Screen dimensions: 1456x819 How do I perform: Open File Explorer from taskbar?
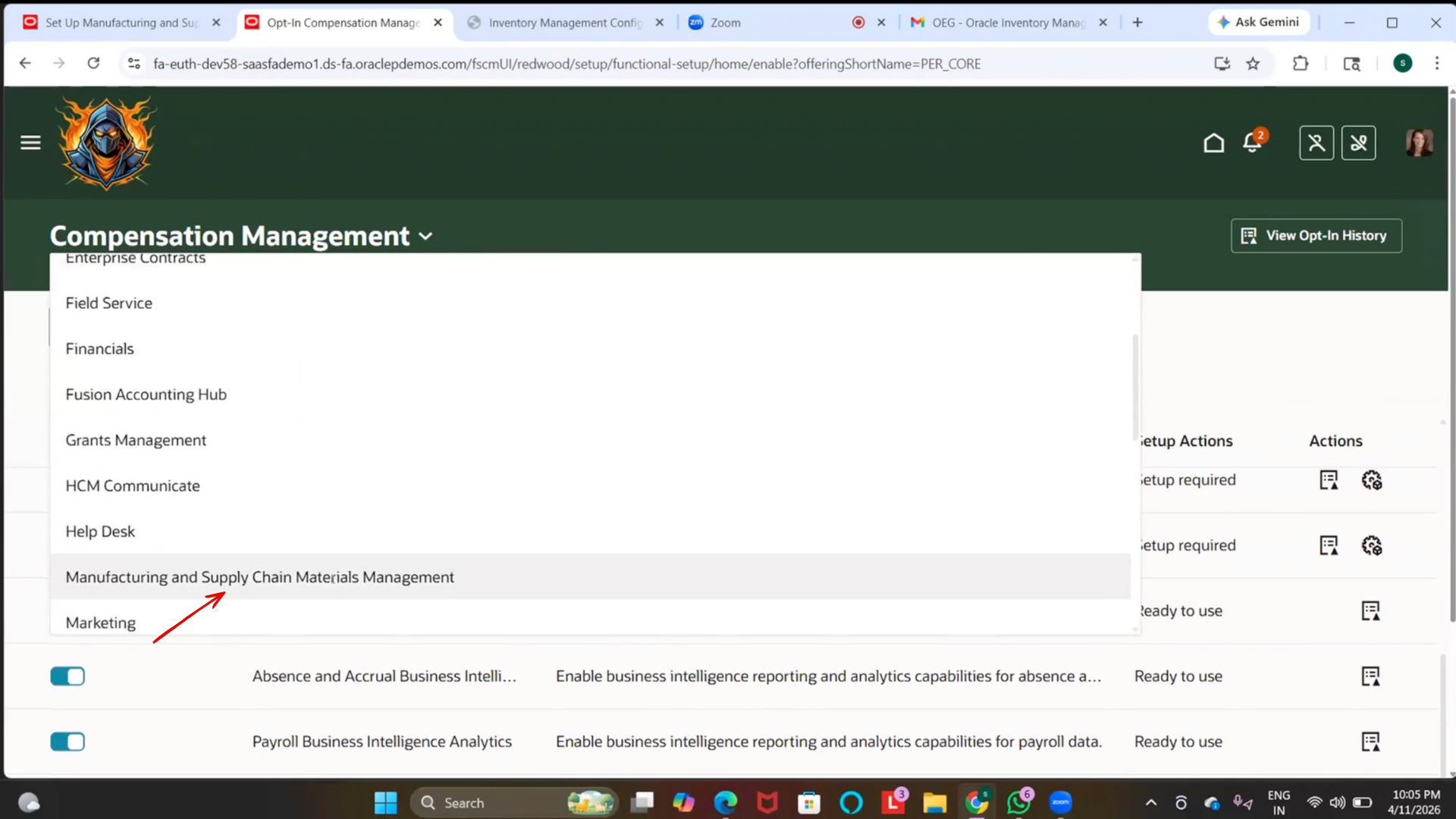934,802
